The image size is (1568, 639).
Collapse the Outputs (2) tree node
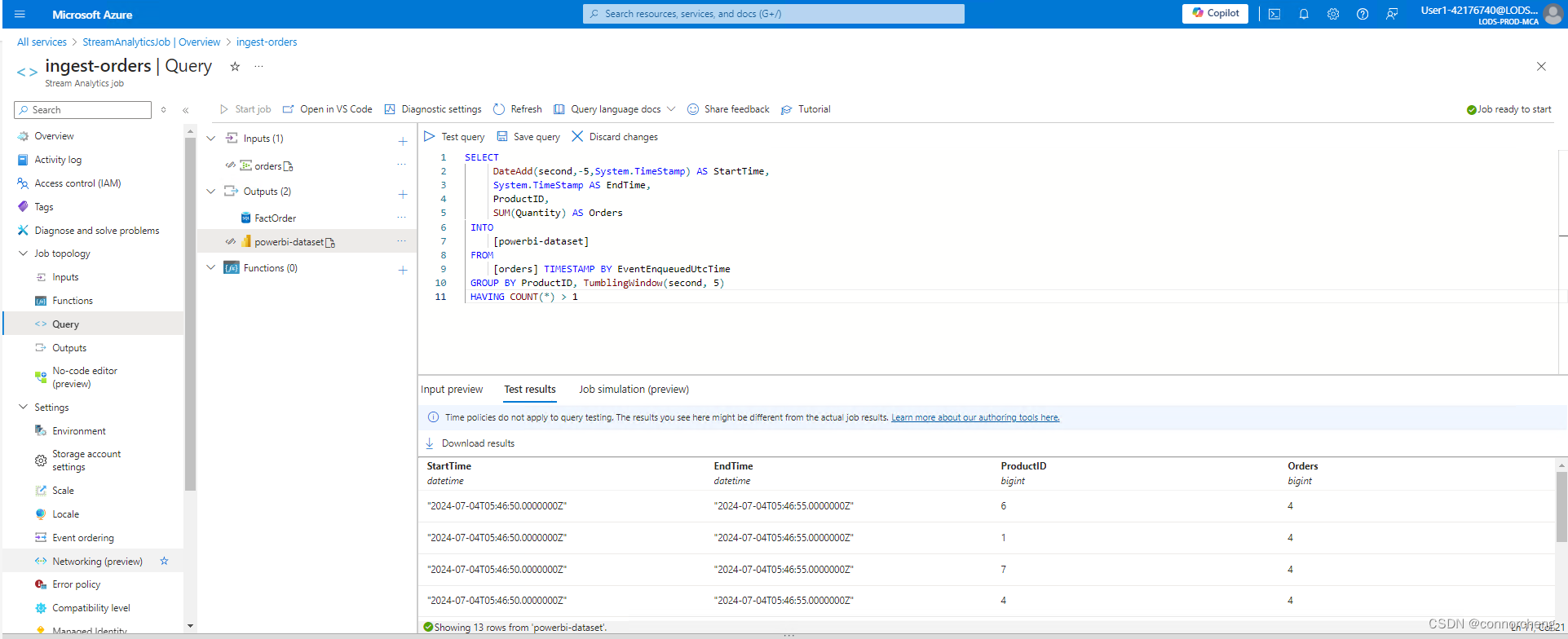pos(211,192)
